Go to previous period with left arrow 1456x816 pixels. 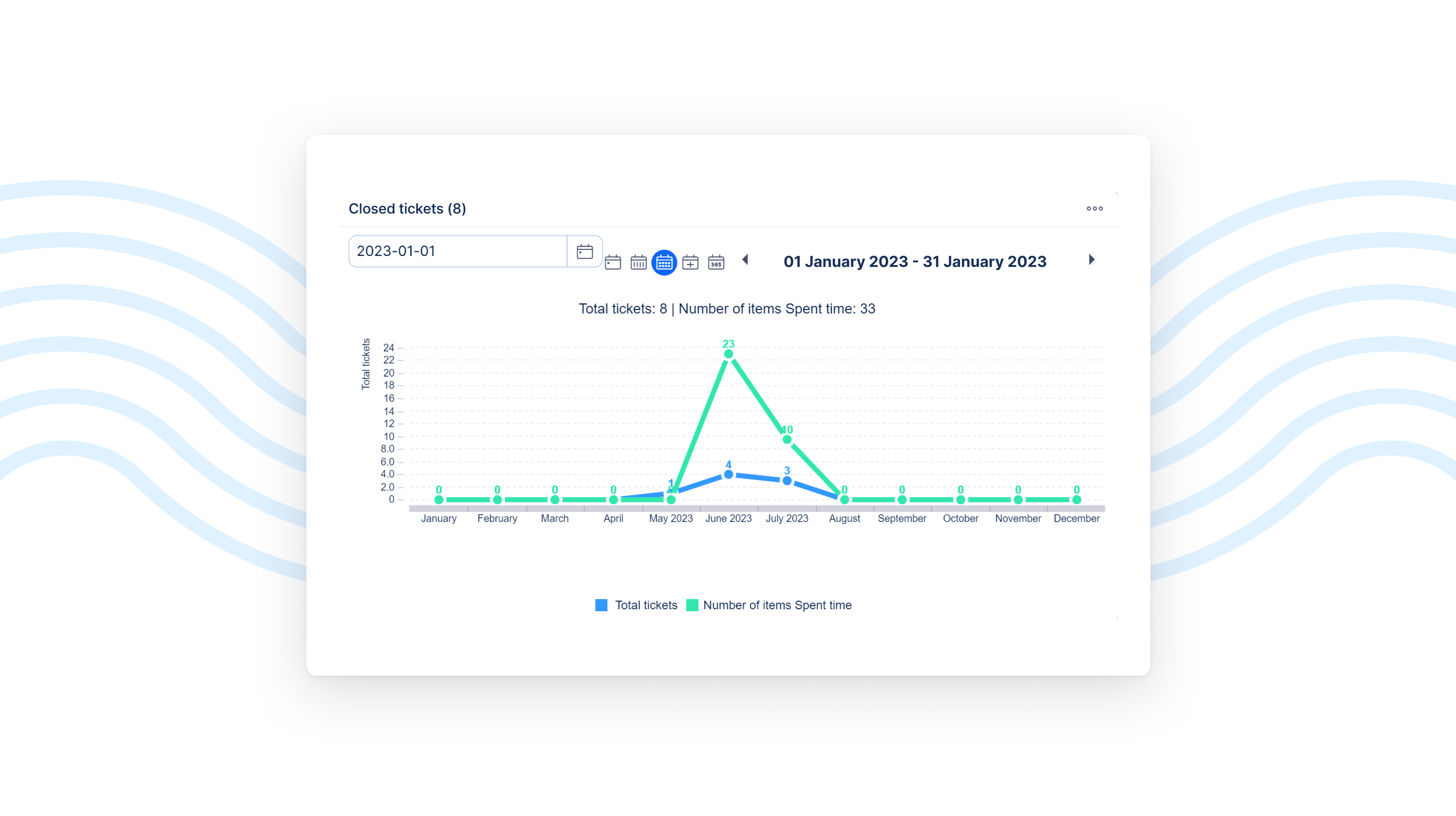tap(745, 259)
